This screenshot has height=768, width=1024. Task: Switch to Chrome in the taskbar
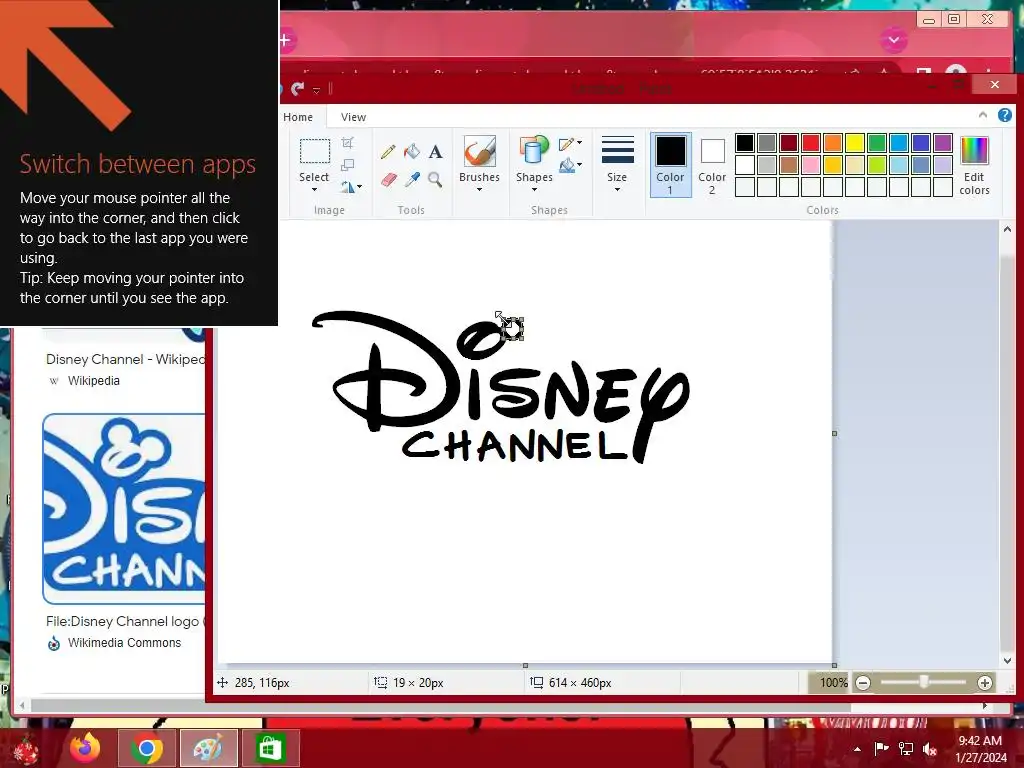[x=146, y=748]
